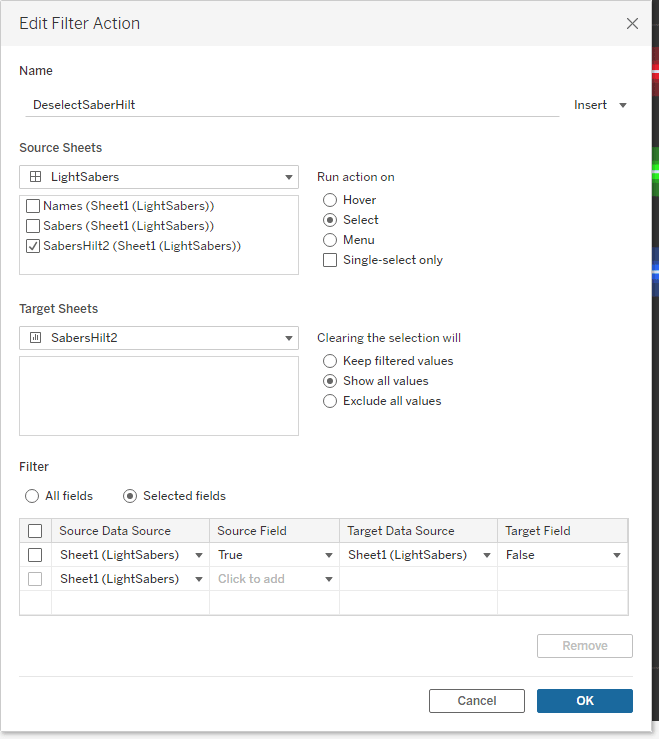The image size is (659, 739).
Task: Choose the Menu run action option
Action: click(330, 240)
